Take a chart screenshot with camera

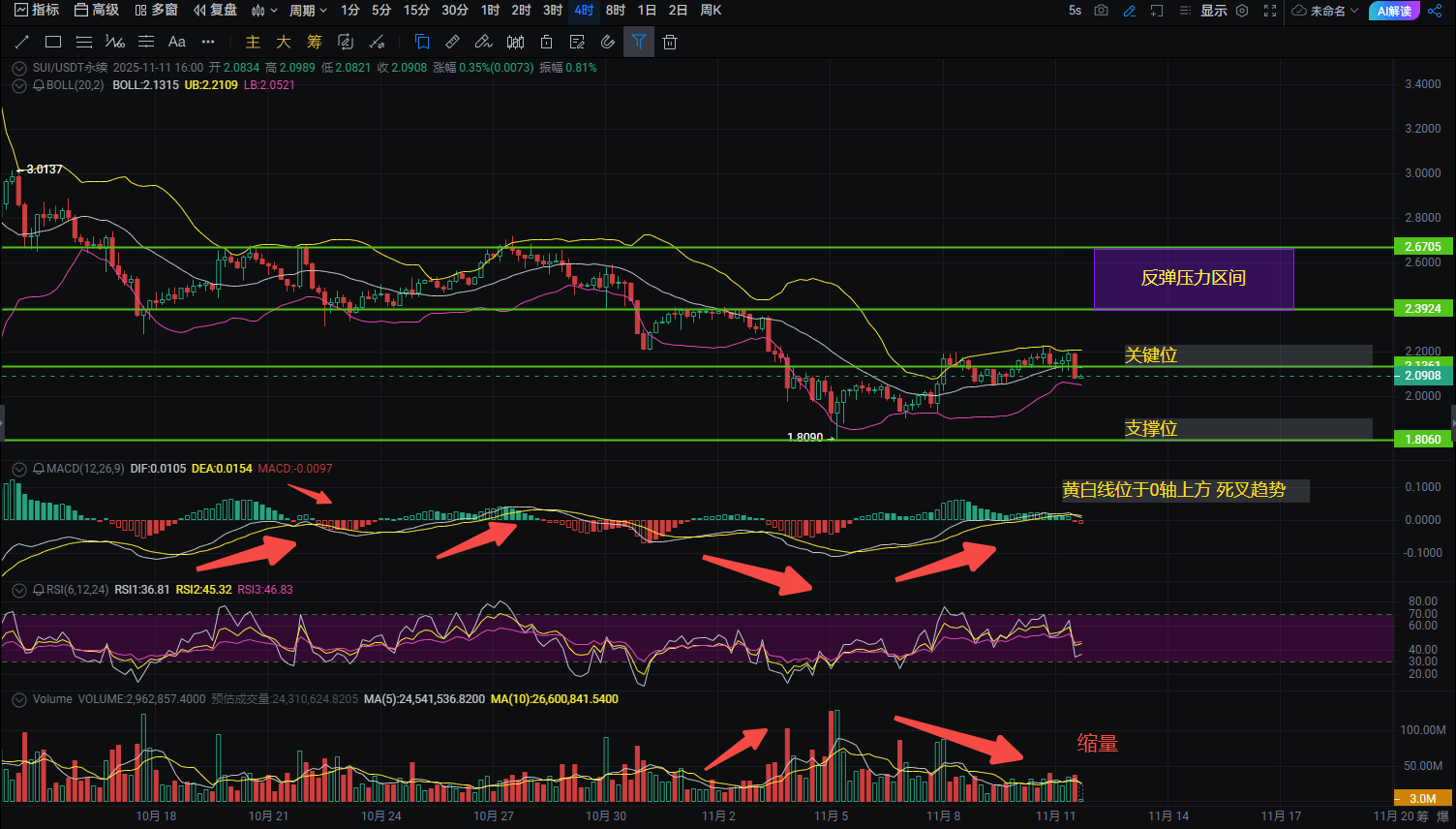click(1102, 10)
